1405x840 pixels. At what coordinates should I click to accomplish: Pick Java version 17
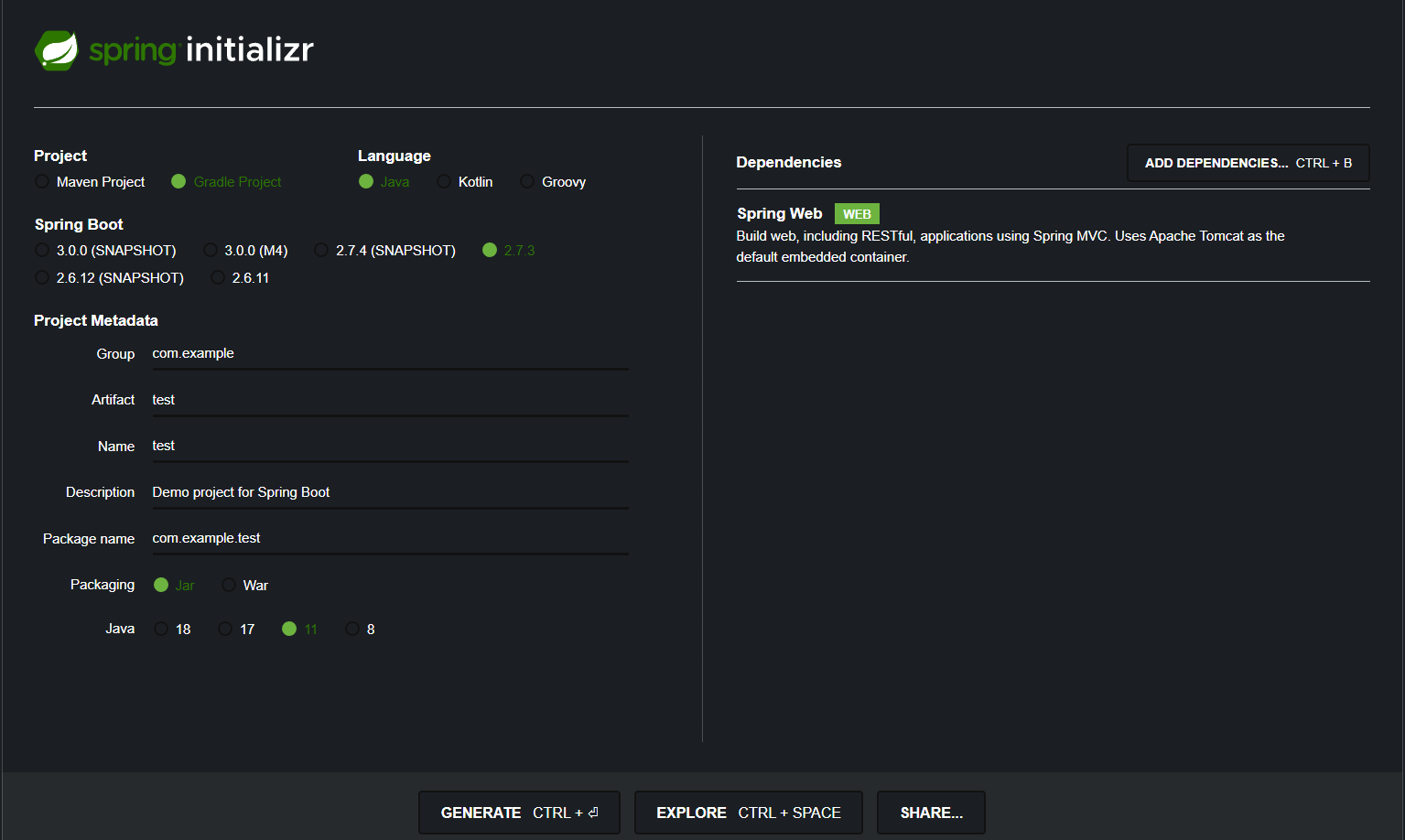(x=225, y=629)
